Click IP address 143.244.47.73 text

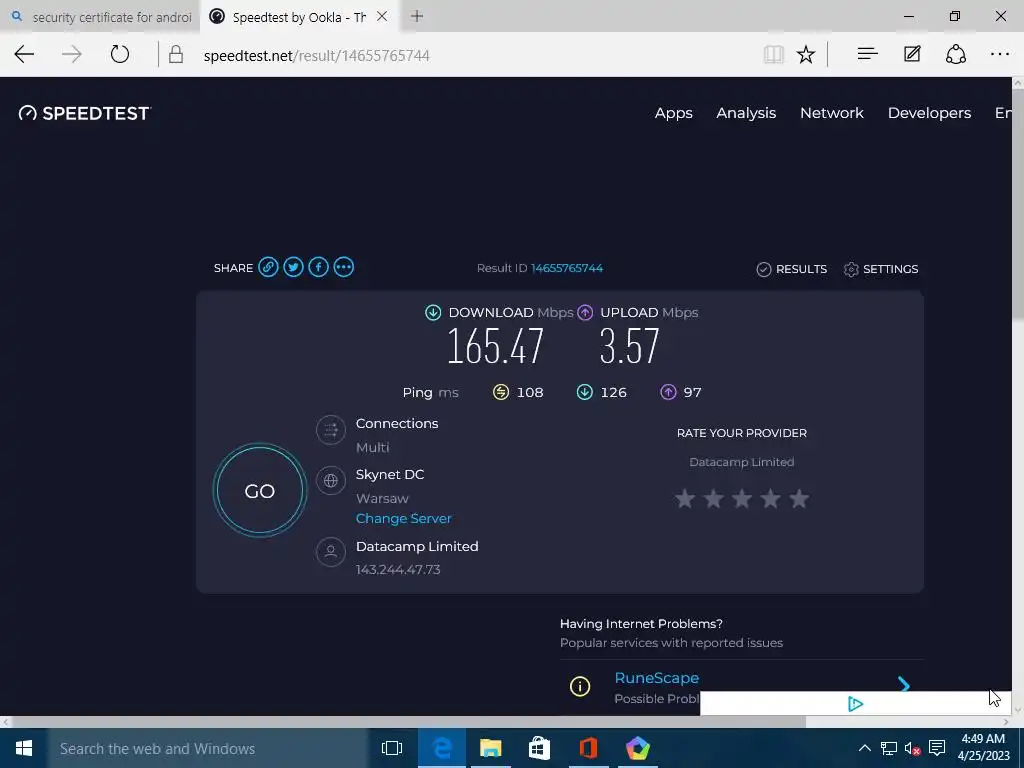tap(398, 569)
